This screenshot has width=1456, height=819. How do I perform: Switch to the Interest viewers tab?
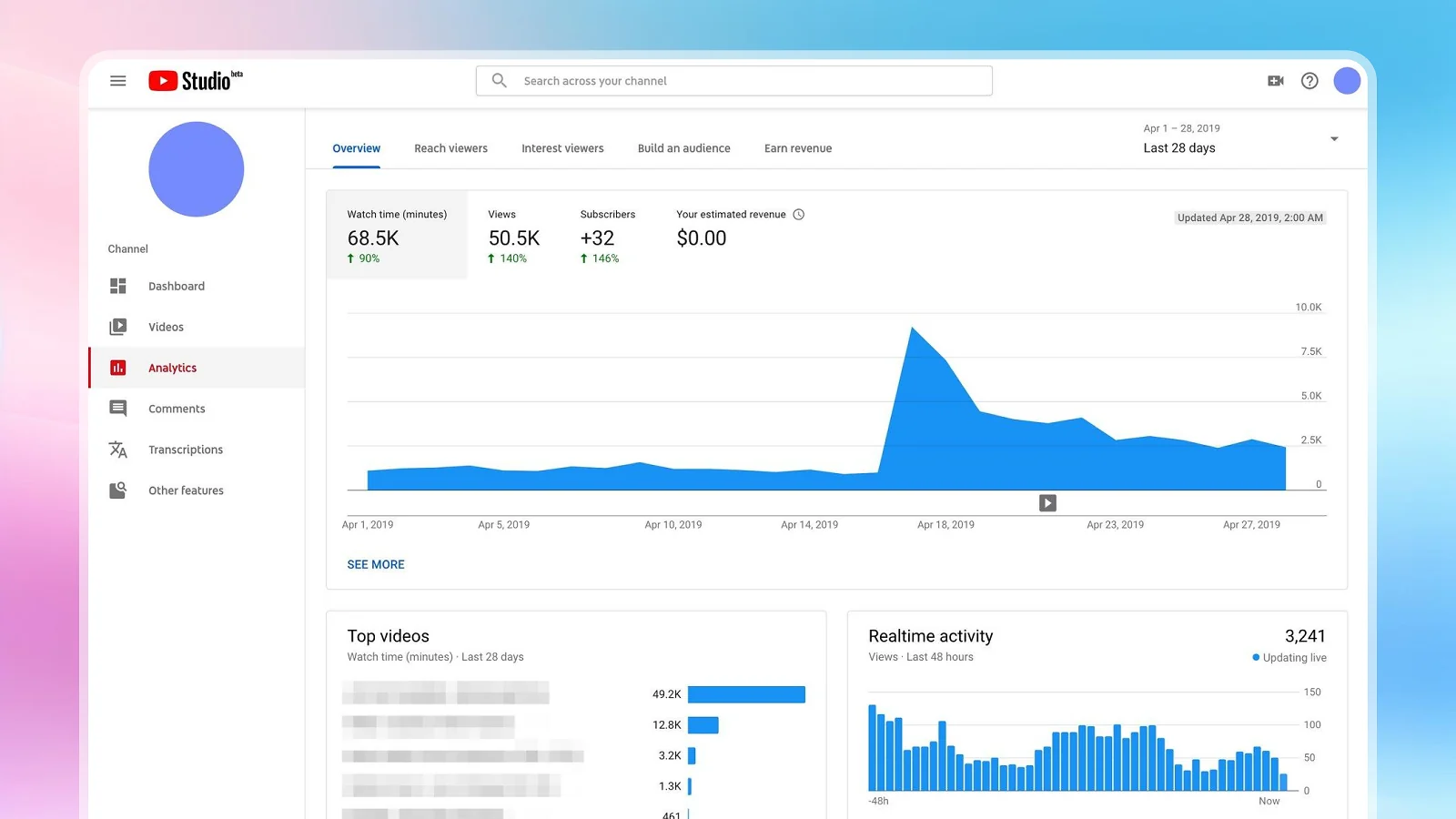coord(562,148)
